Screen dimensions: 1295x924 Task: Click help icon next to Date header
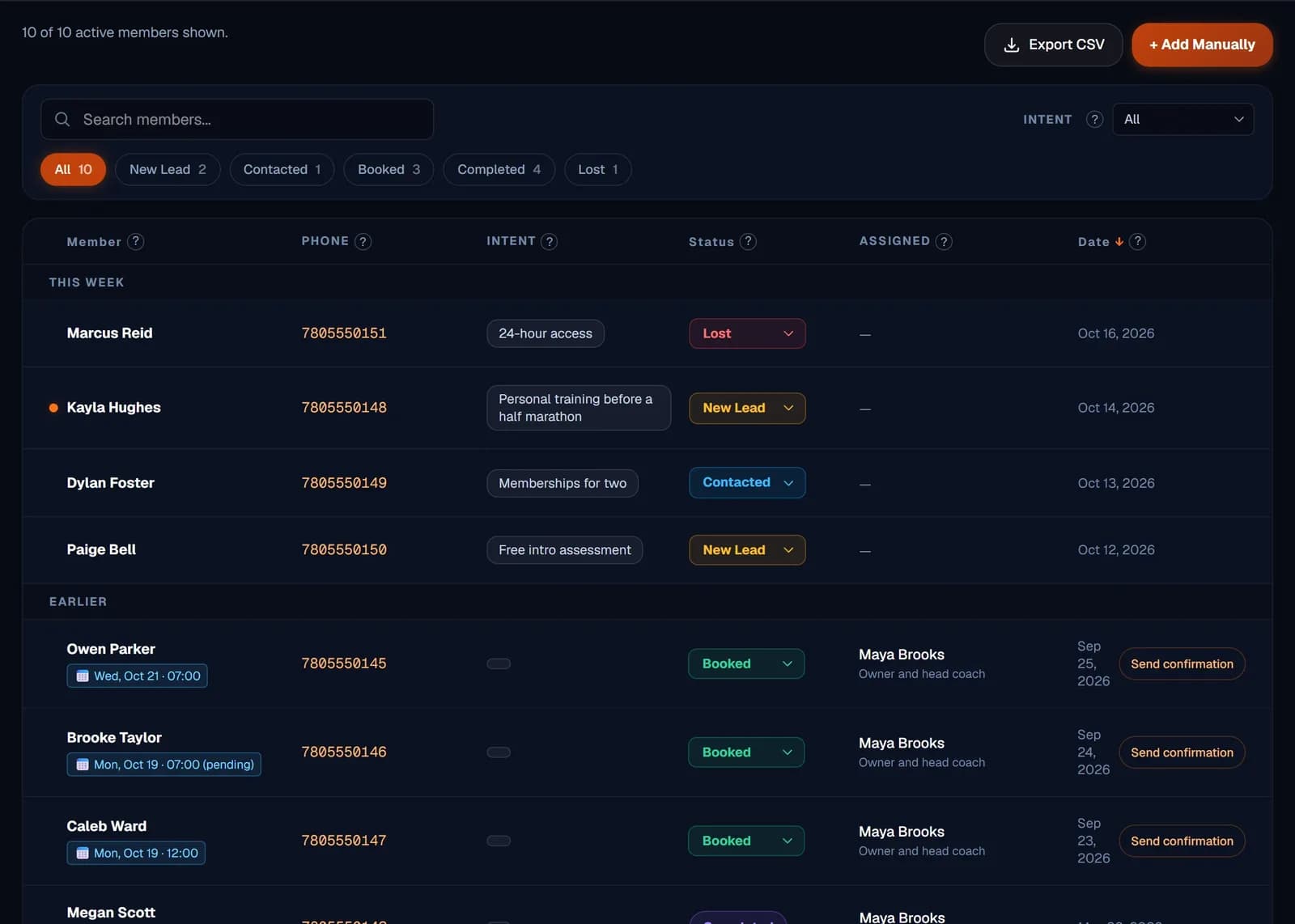[1137, 241]
